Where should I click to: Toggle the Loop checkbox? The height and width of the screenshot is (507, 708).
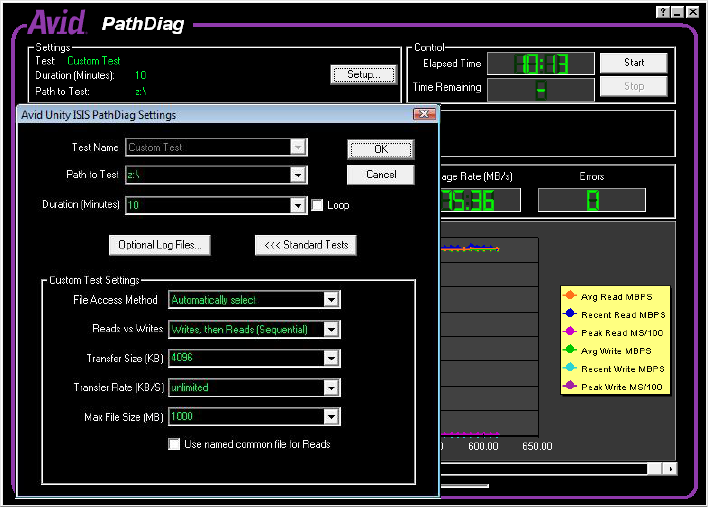pos(317,205)
